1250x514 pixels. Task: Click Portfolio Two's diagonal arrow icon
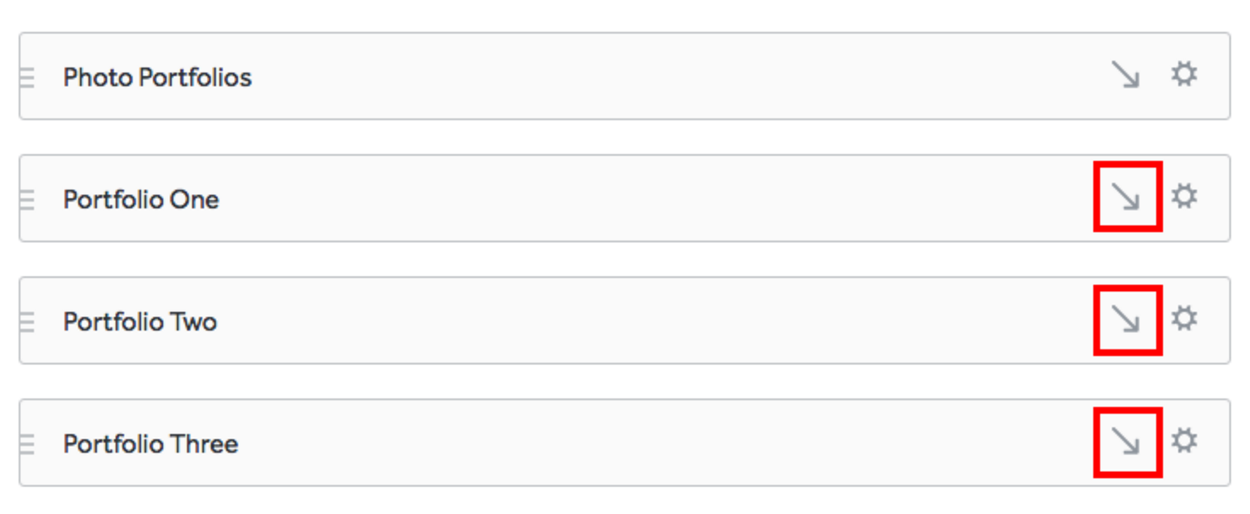(x=1127, y=319)
